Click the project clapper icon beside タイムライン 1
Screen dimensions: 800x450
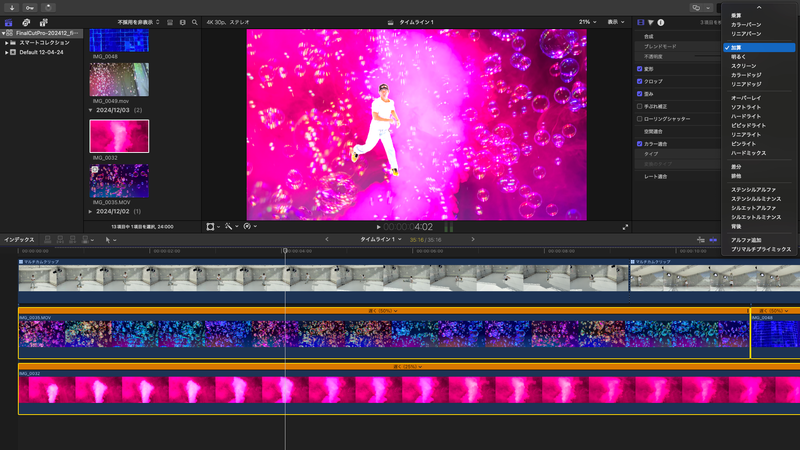(390, 22)
